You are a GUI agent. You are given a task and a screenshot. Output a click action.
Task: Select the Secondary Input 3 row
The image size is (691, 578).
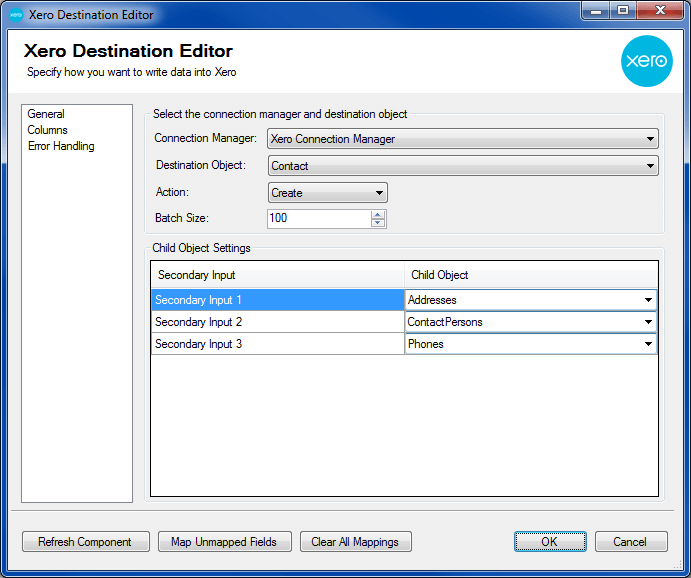[x=278, y=344]
